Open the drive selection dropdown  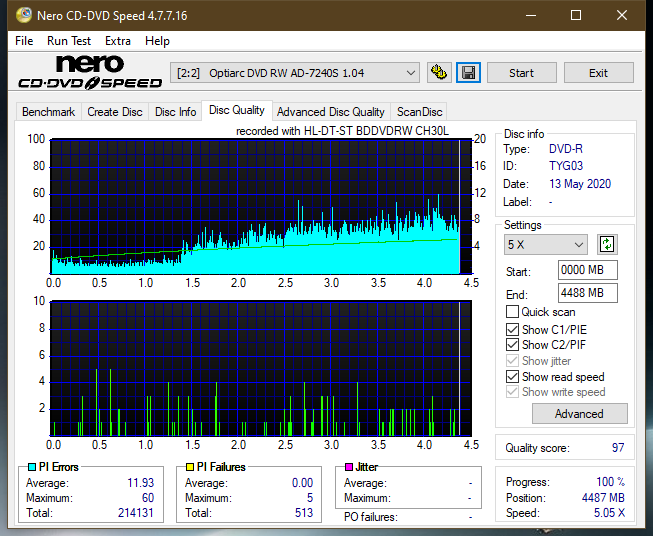point(295,73)
